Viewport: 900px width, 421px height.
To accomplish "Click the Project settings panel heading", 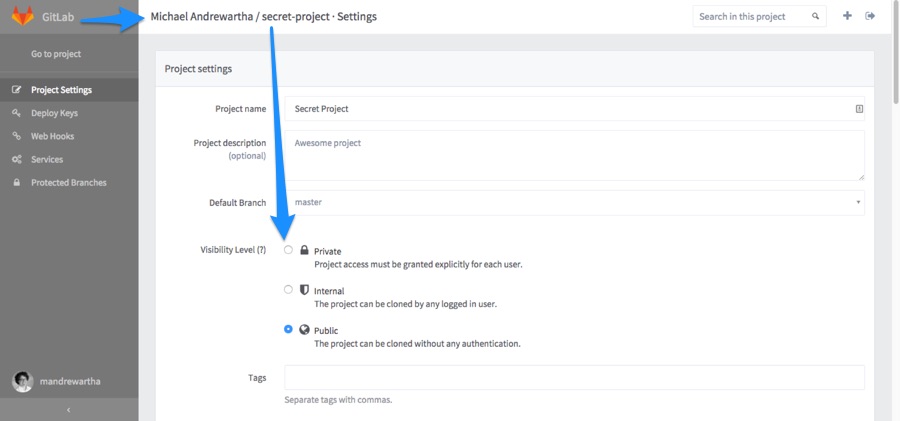I will click(199, 69).
